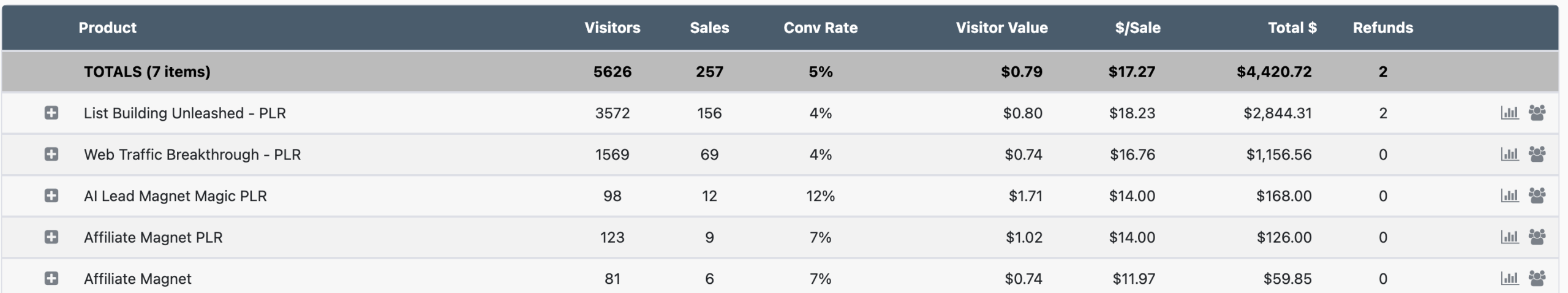
Task: Sort table by Visitors column header
Action: [x=612, y=28]
